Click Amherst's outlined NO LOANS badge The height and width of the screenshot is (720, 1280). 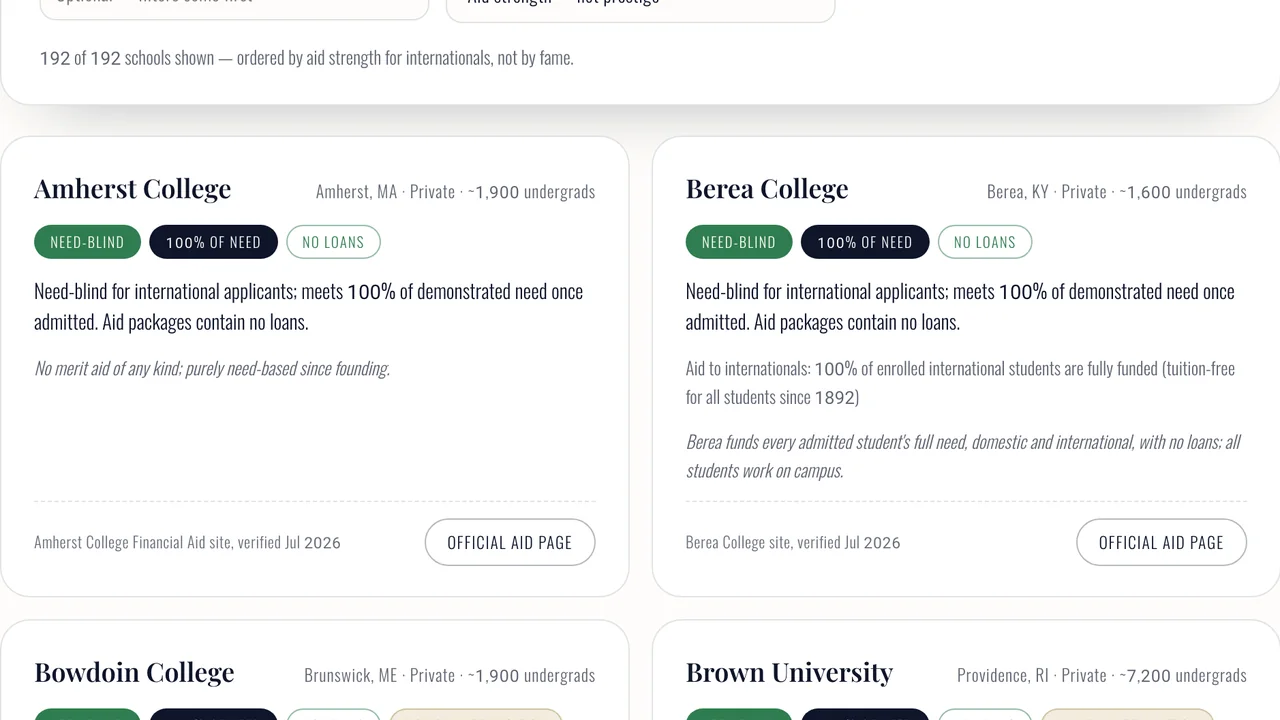[333, 242]
